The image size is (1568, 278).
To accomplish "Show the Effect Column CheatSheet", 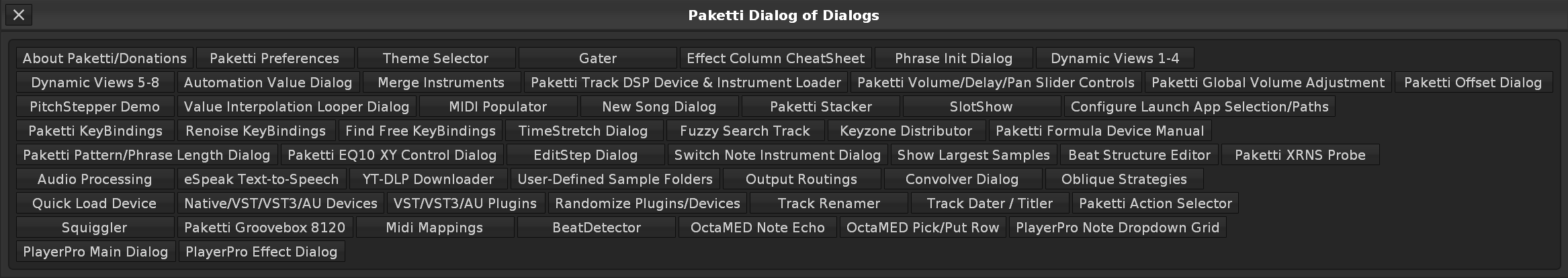I will [x=775, y=58].
